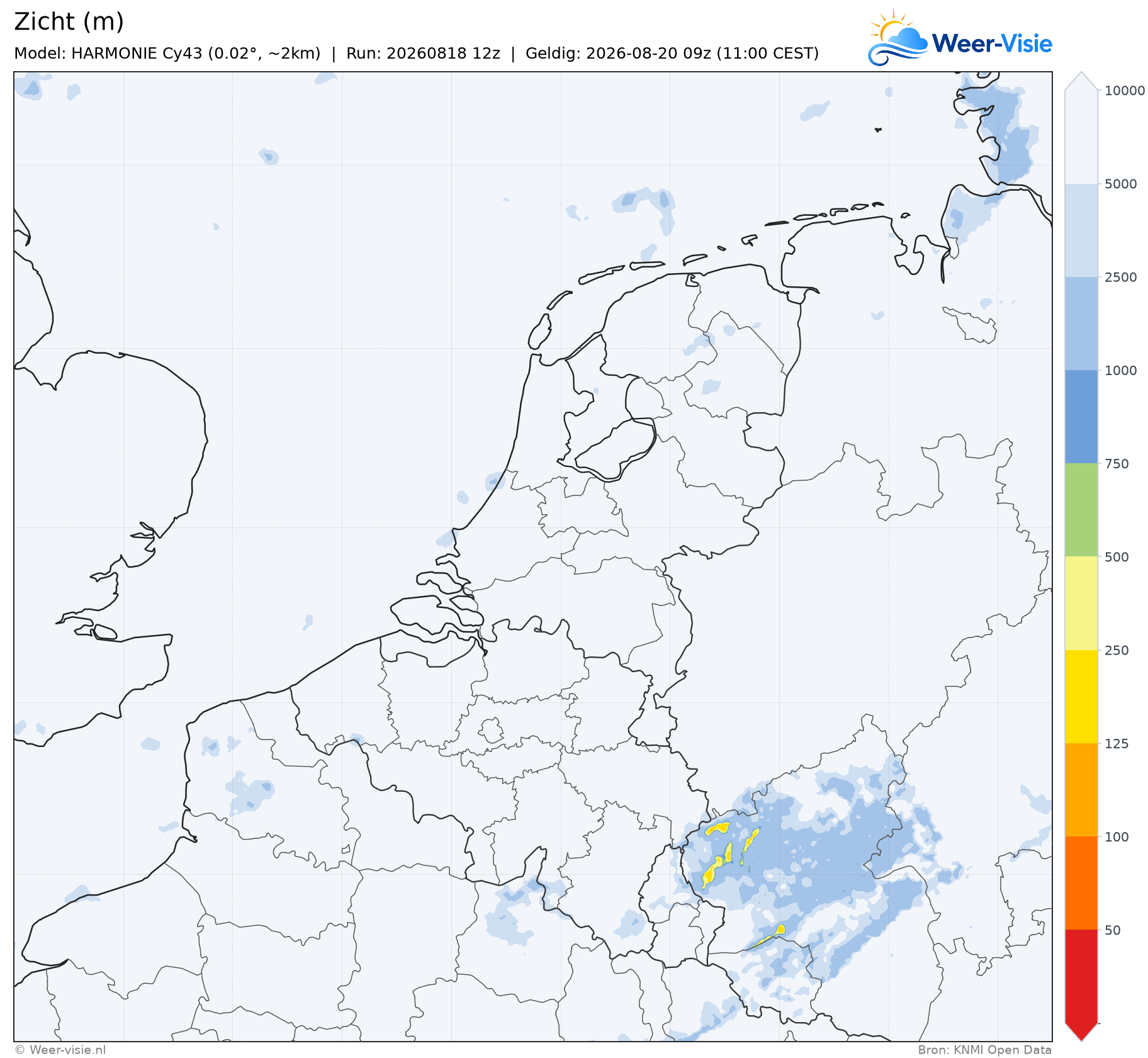The width and height of the screenshot is (1148, 1058).
Task: Click the Weer-Visie sun and cloud logo
Action: [x=898, y=38]
